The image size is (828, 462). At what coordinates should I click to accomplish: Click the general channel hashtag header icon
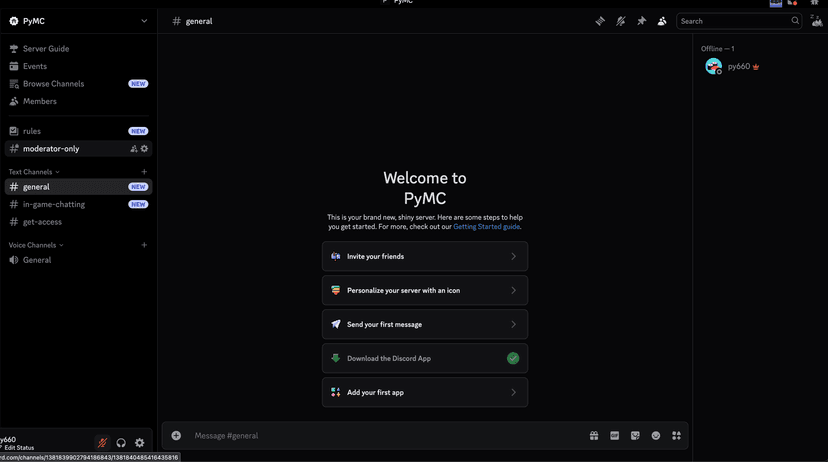(176, 21)
